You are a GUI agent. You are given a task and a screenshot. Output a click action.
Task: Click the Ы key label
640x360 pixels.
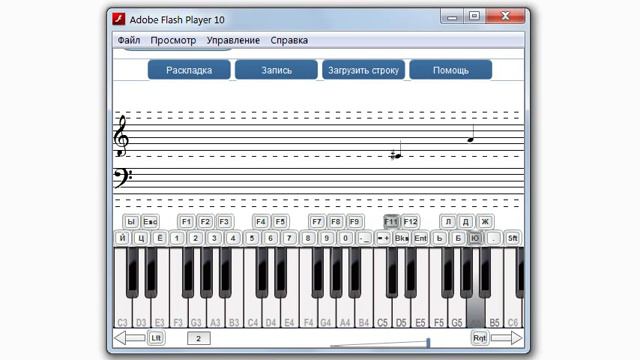tap(131, 222)
